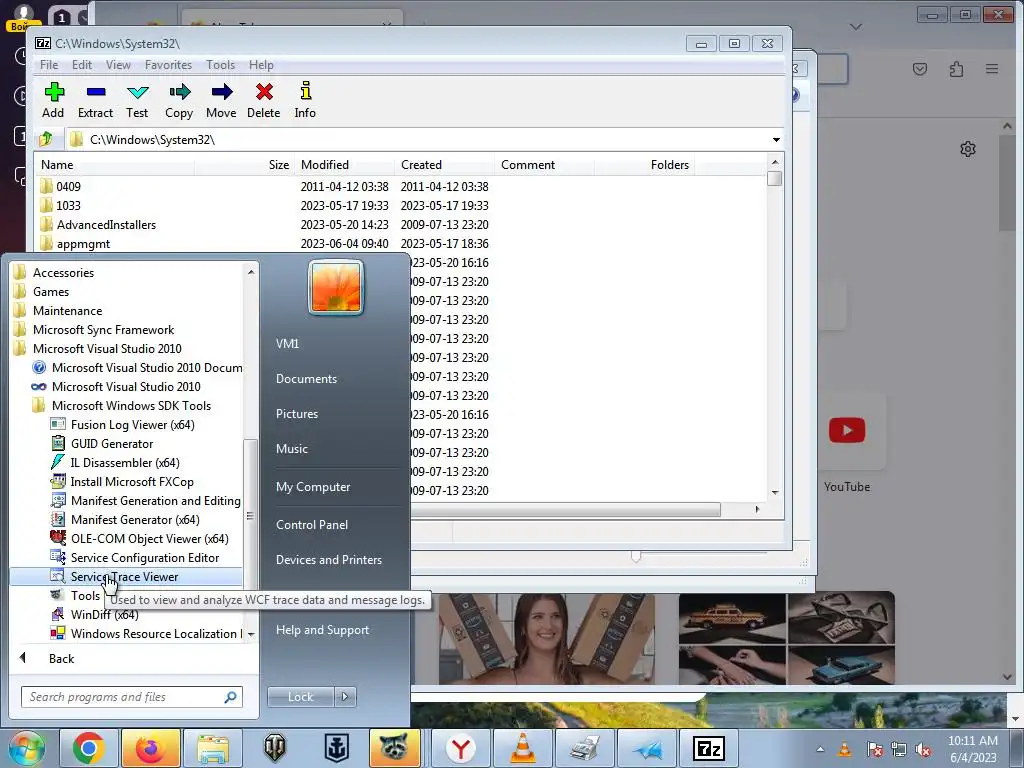
Task: Open Windows Explorer from the taskbar
Action: click(212, 748)
